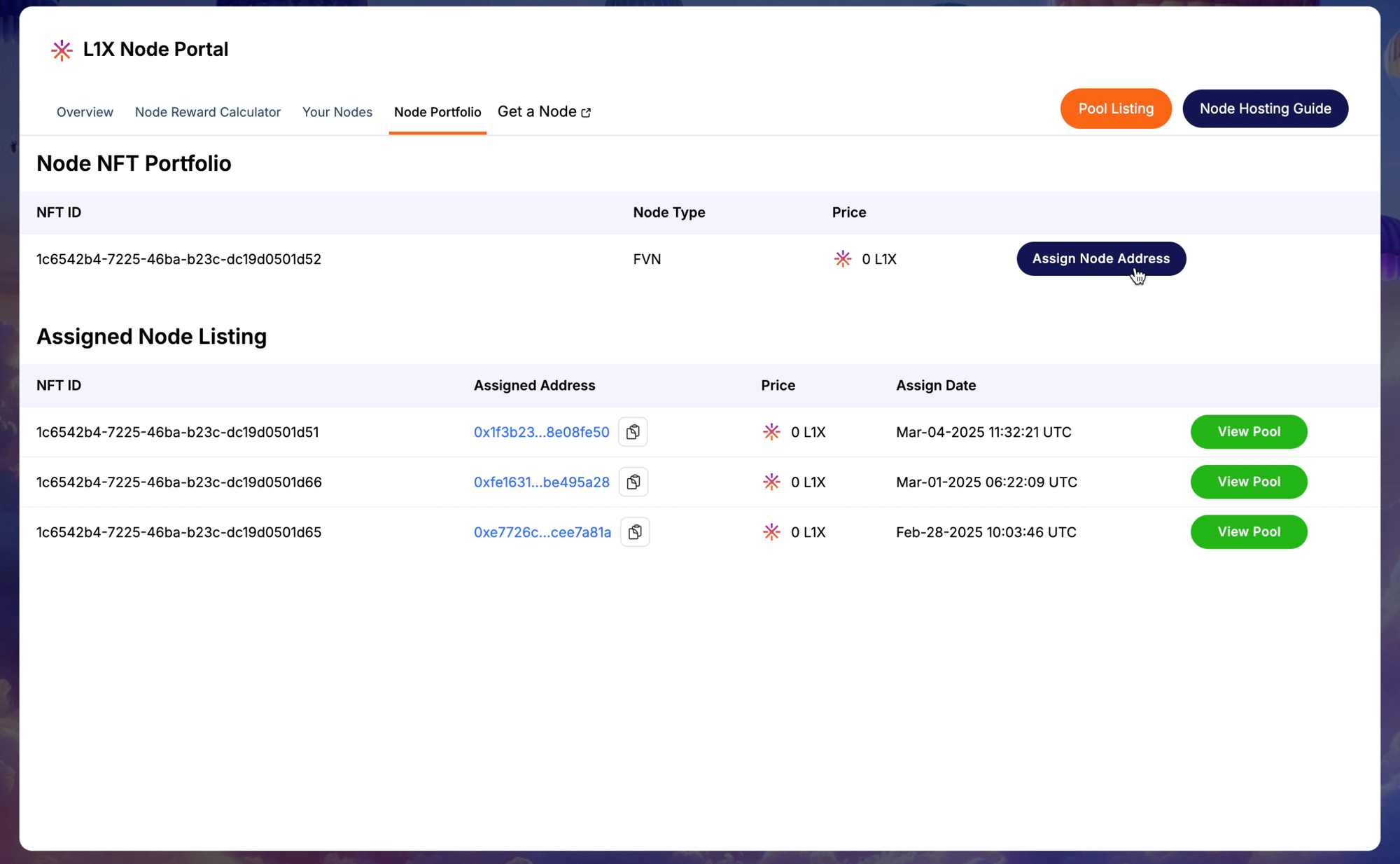Open the 0xfe1631...be495a28 address link
Screen dimensions: 1400x864
[x=541, y=482]
